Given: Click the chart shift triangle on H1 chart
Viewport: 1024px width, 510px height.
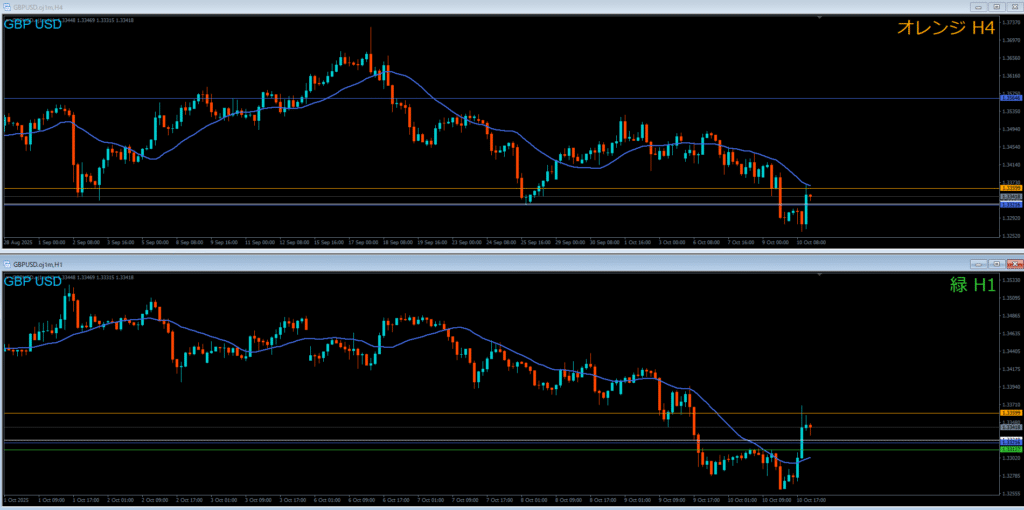Looking at the screenshot, I should (x=818, y=273).
